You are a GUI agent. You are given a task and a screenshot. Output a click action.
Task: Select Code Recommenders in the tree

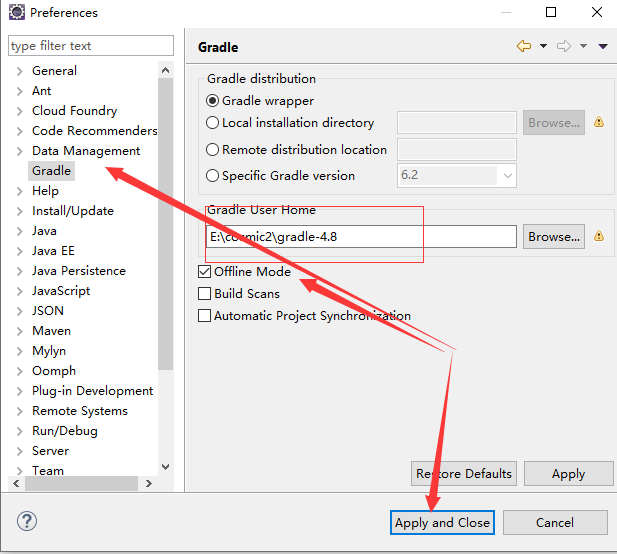tap(94, 131)
